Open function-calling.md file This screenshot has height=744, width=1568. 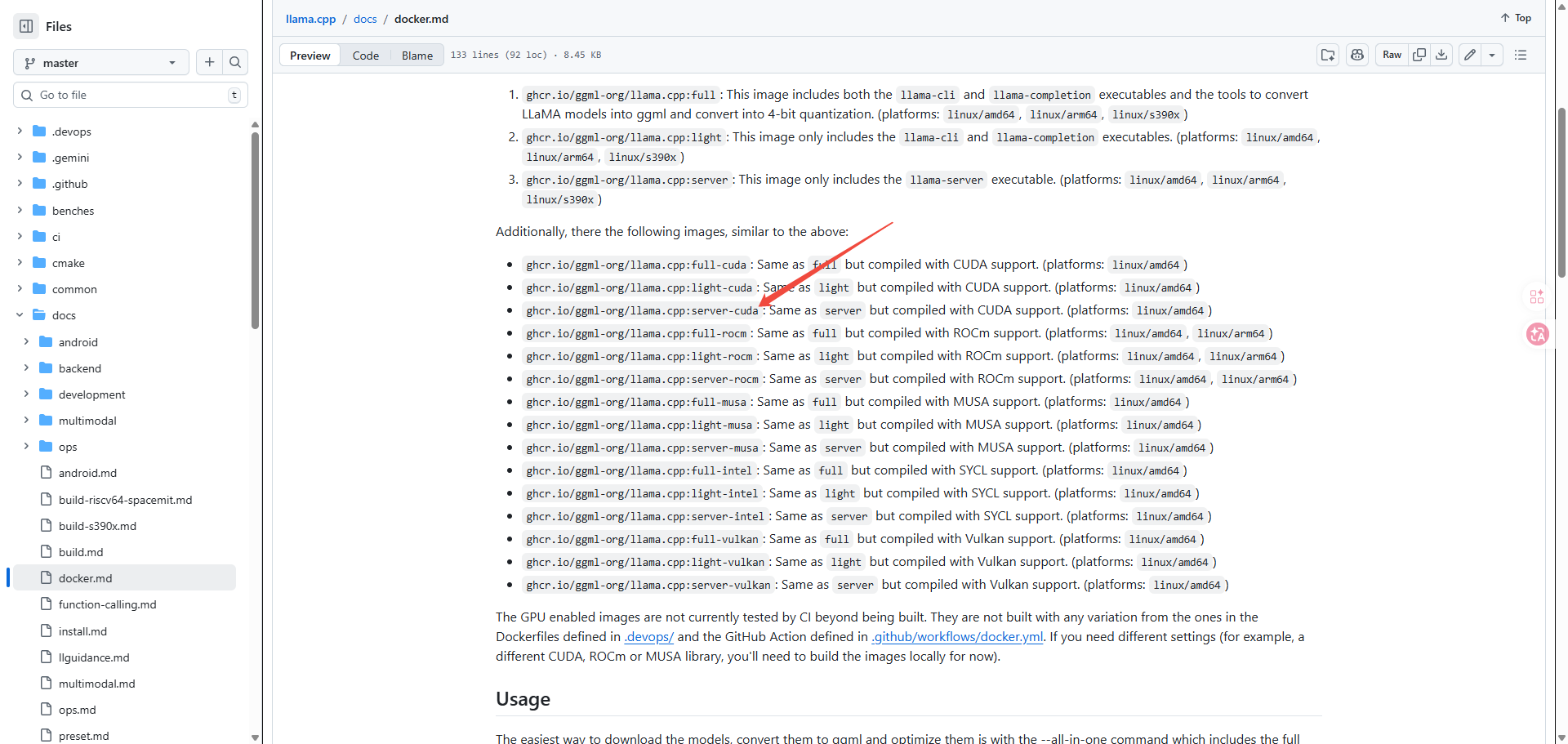(x=107, y=604)
